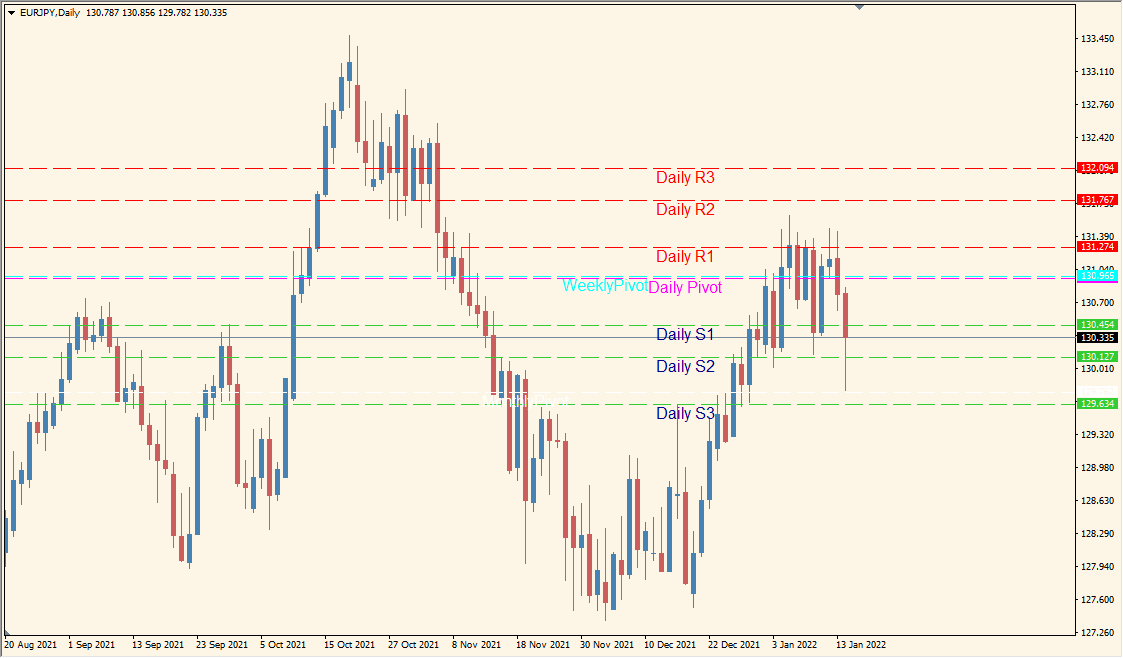Image resolution: width=1123 pixels, height=658 pixels.
Task: Click the 1 Sep 2021 date label
Action: point(92,644)
